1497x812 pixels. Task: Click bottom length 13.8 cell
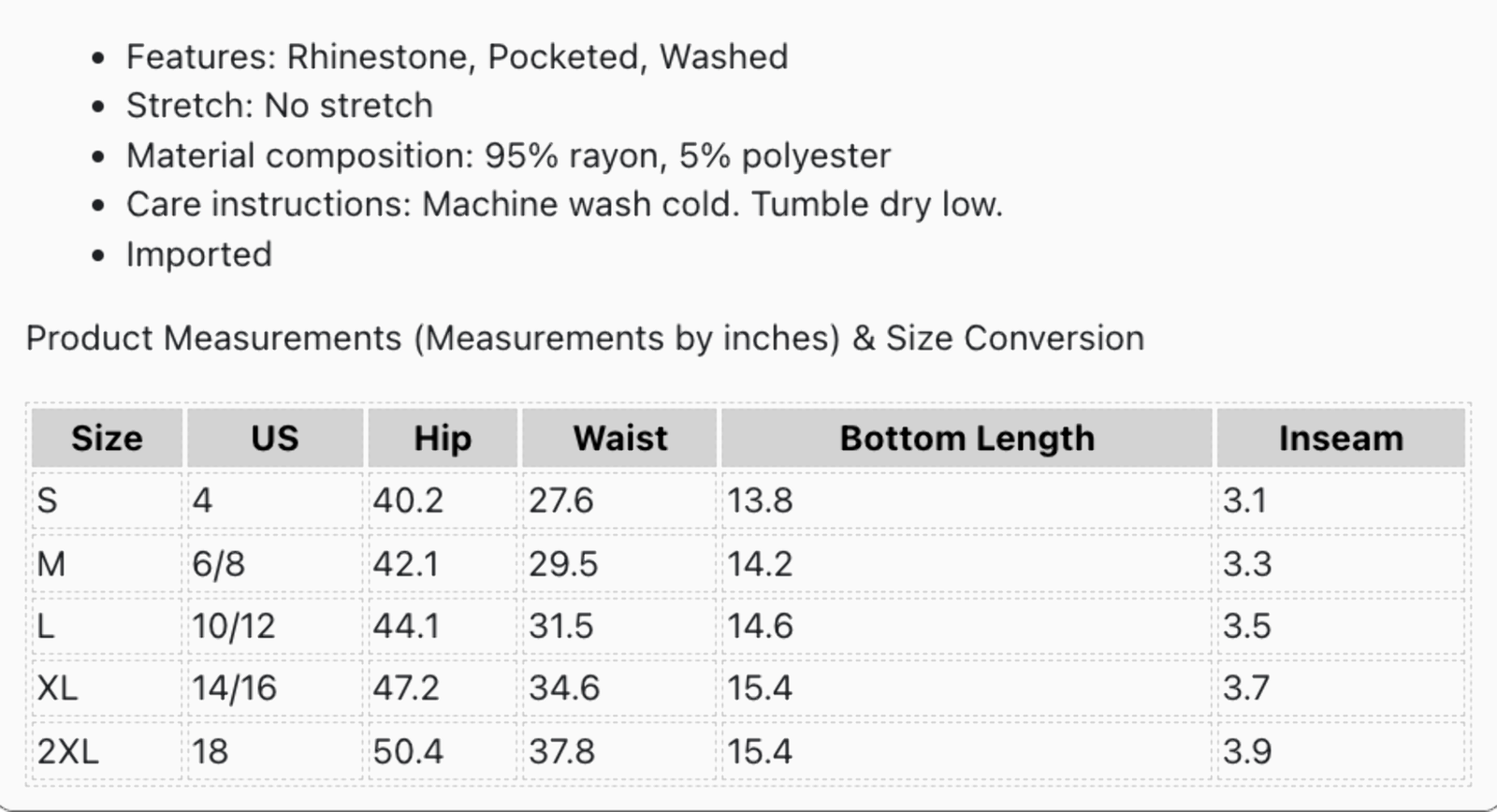tap(967, 500)
